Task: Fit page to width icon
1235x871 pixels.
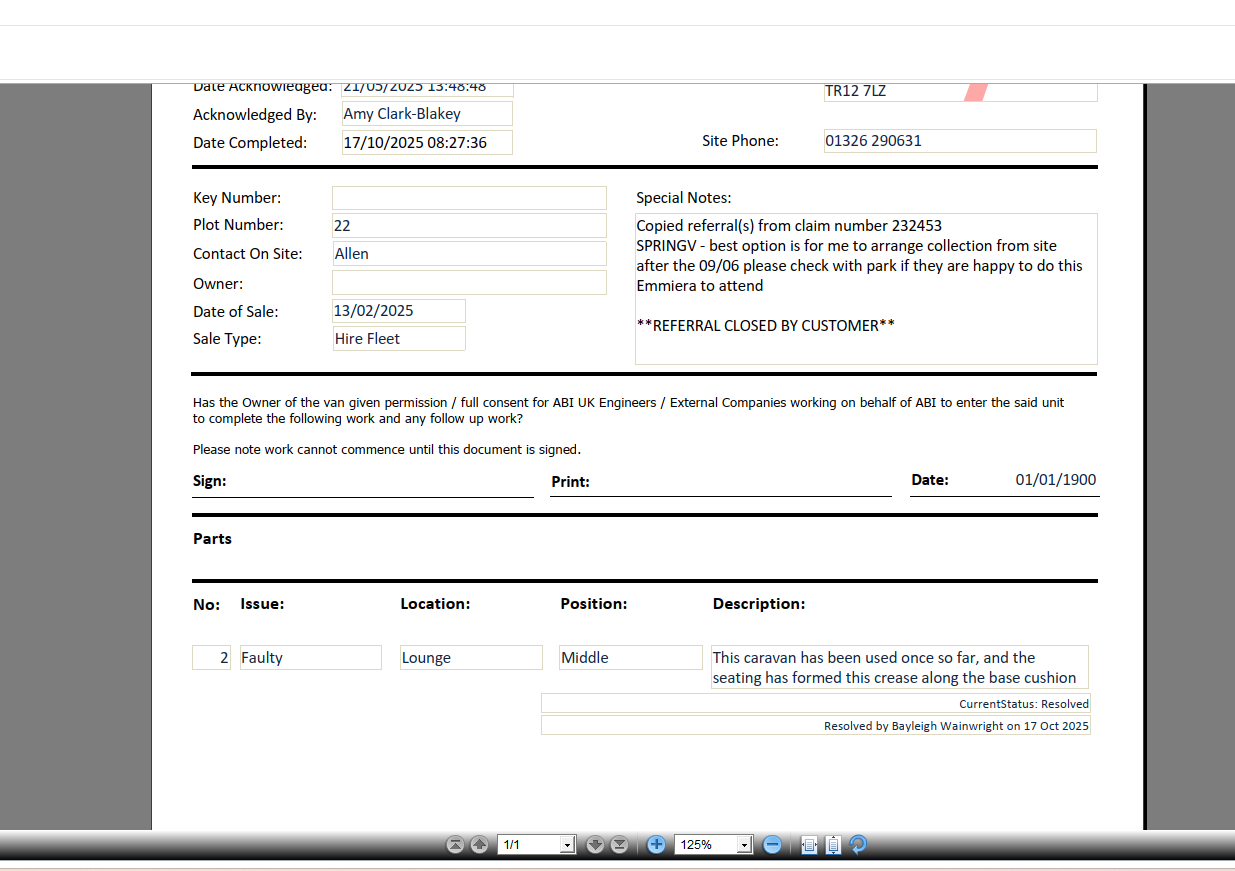Action: click(810, 845)
